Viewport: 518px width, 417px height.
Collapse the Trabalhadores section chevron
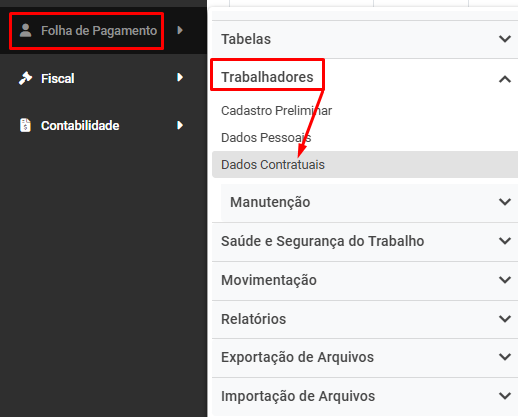click(505, 79)
